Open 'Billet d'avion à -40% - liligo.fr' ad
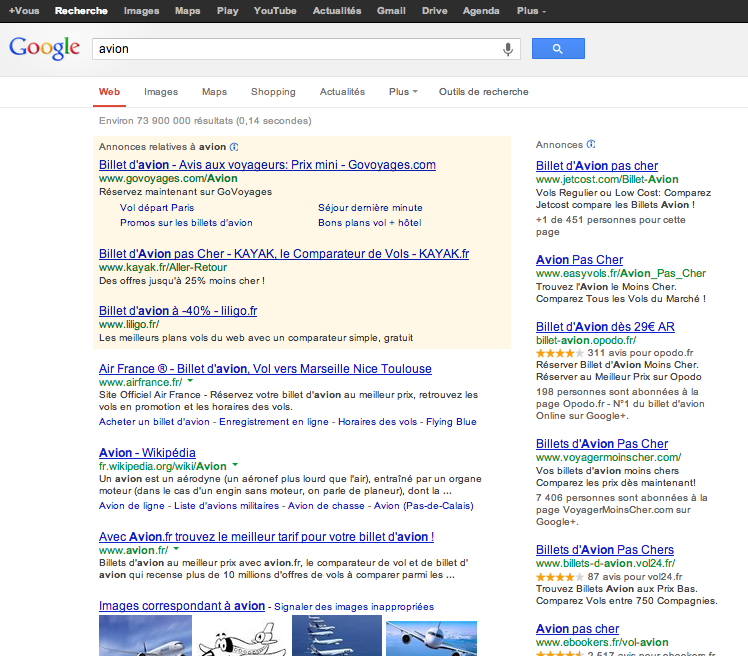Screen dimensions: 748x656 pyautogui.click(x=178, y=311)
